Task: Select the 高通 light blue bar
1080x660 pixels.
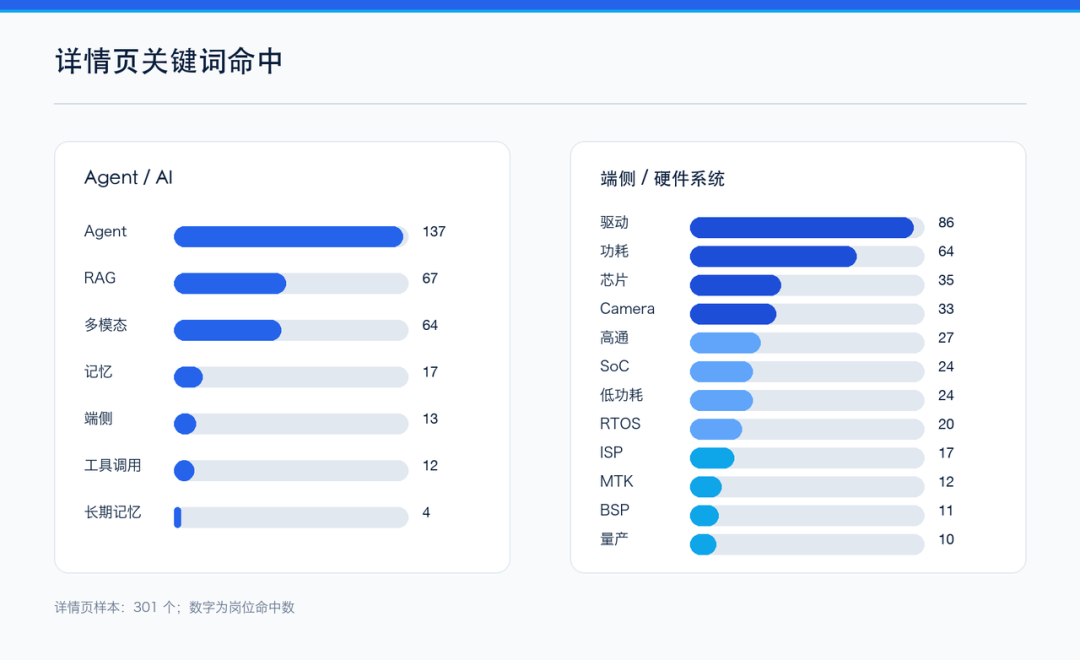Action: (x=807, y=342)
